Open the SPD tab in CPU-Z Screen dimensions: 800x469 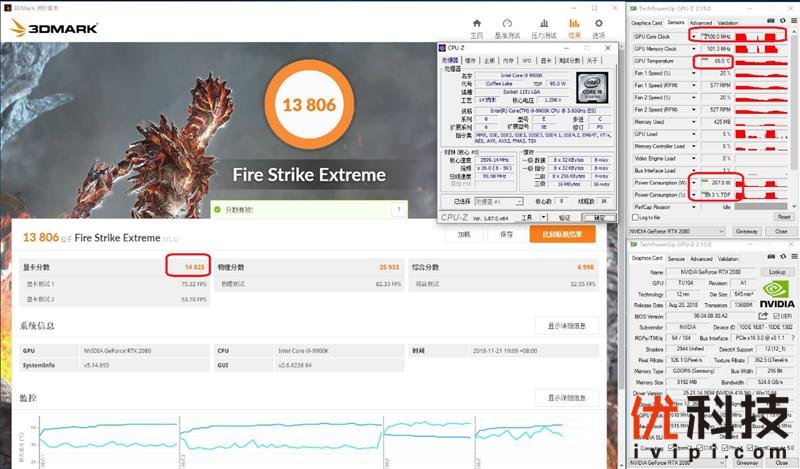[x=527, y=60]
